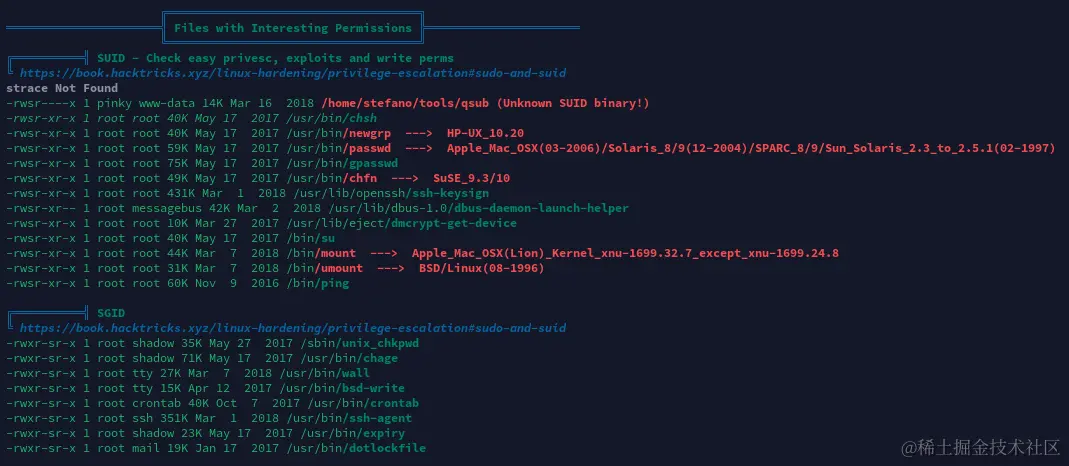Screen dimensions: 1069x466
Task: Click the strace Not Found message
Action: (62, 88)
